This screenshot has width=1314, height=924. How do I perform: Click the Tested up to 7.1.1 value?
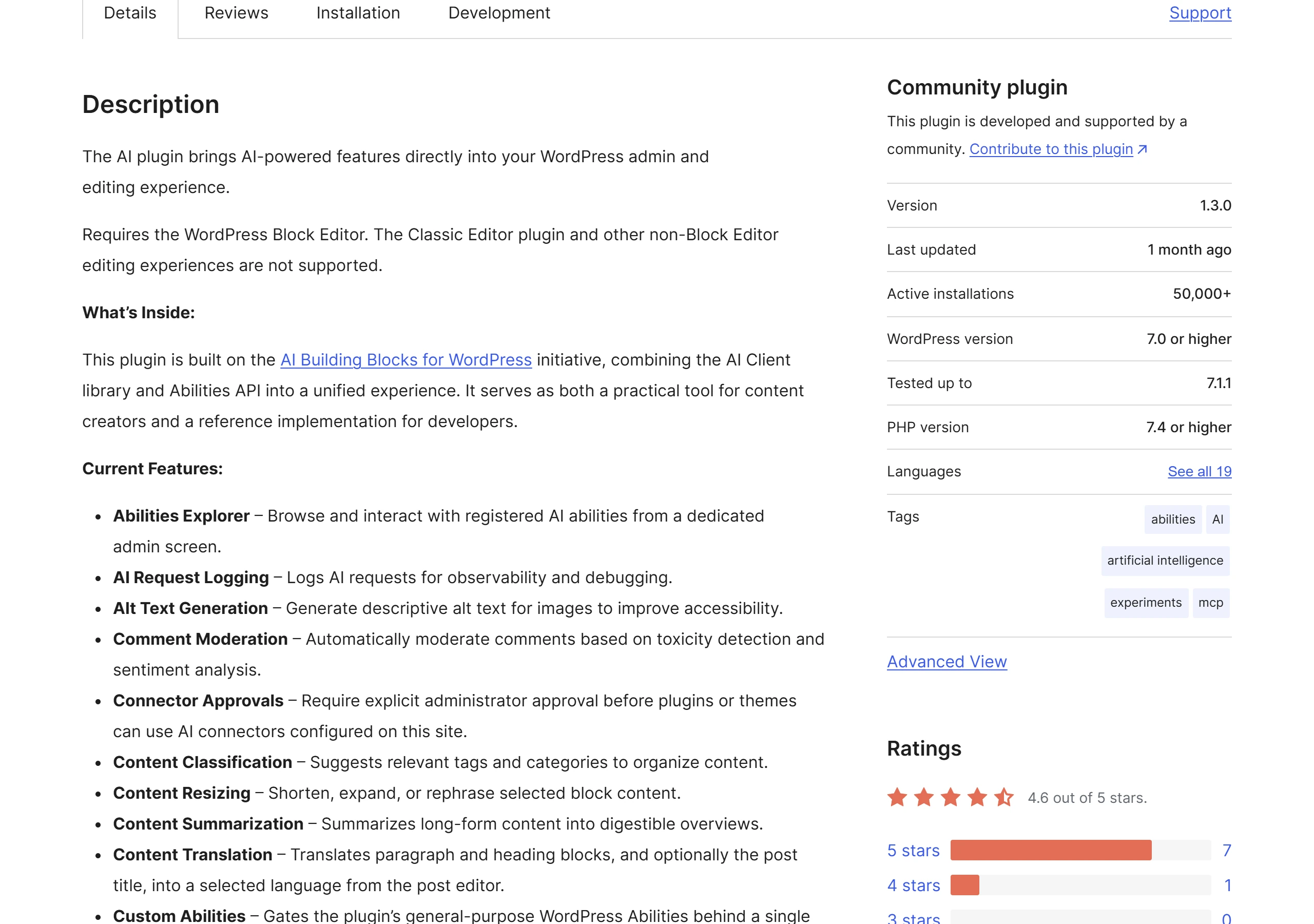[1219, 383]
